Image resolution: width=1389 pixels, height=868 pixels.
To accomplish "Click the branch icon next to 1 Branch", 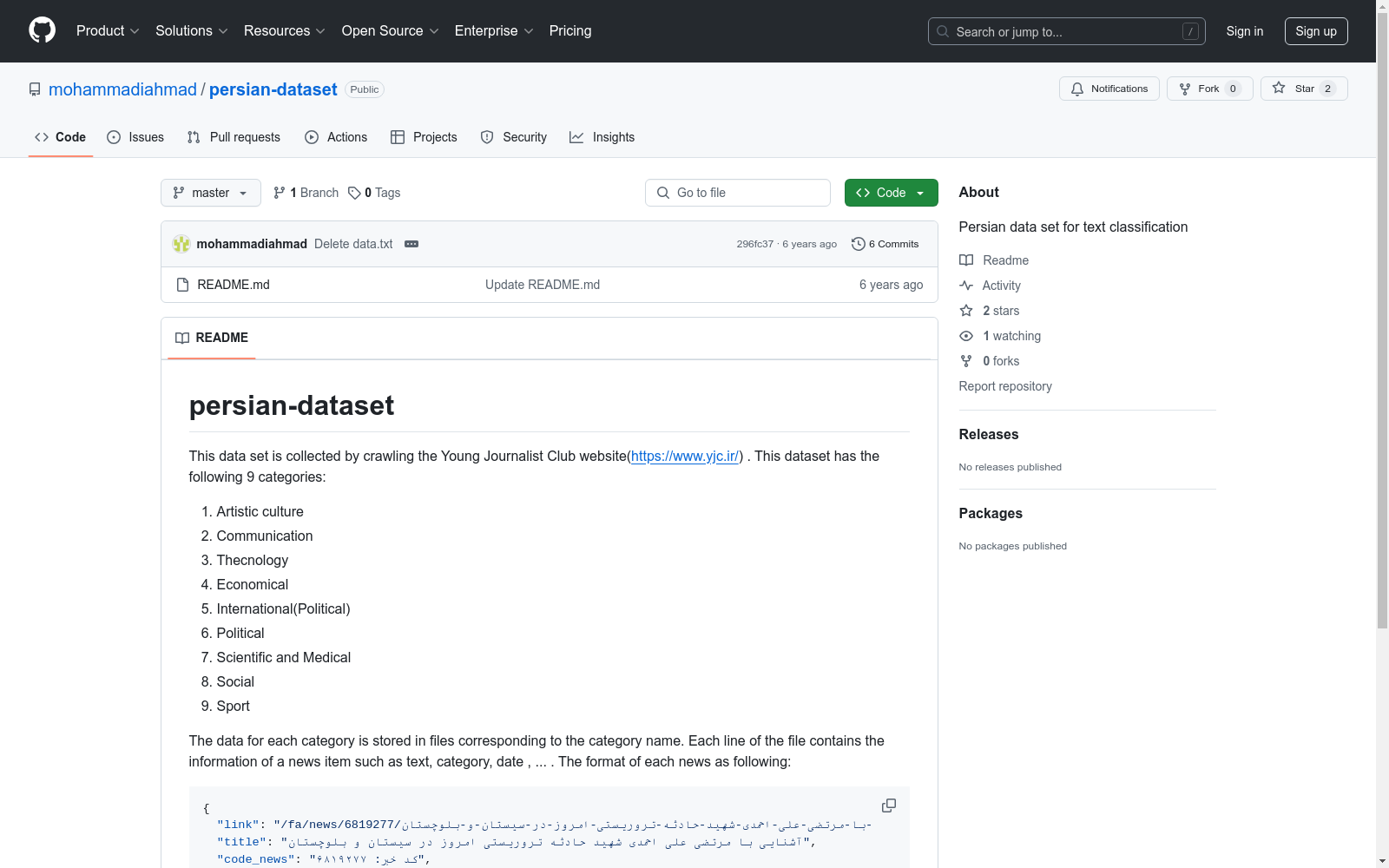I will (x=280, y=193).
